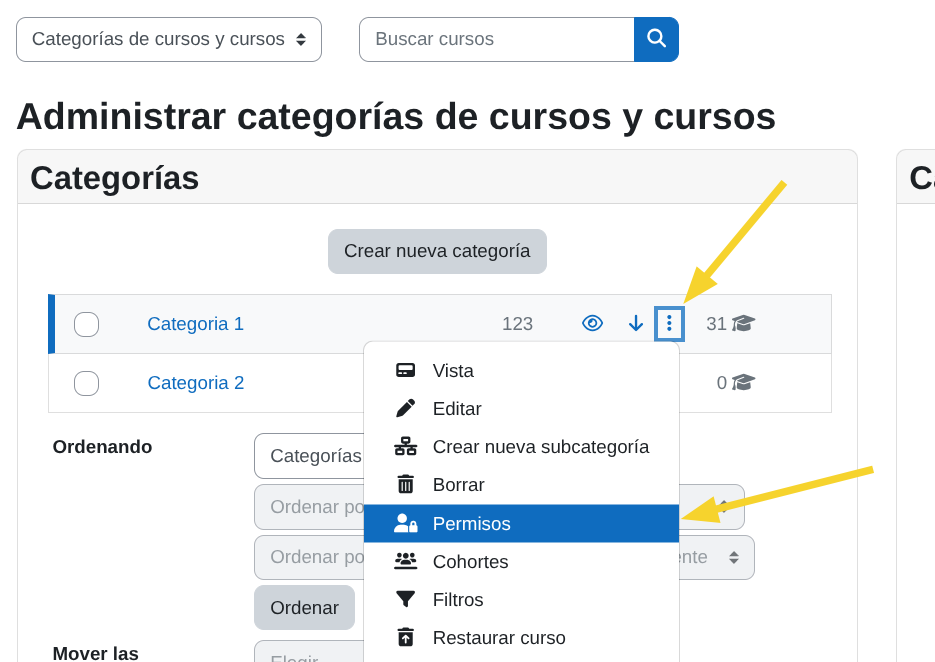This screenshot has height=662, width=935.
Task: Check the Categoria 1 checkbox
Action: 86,323
